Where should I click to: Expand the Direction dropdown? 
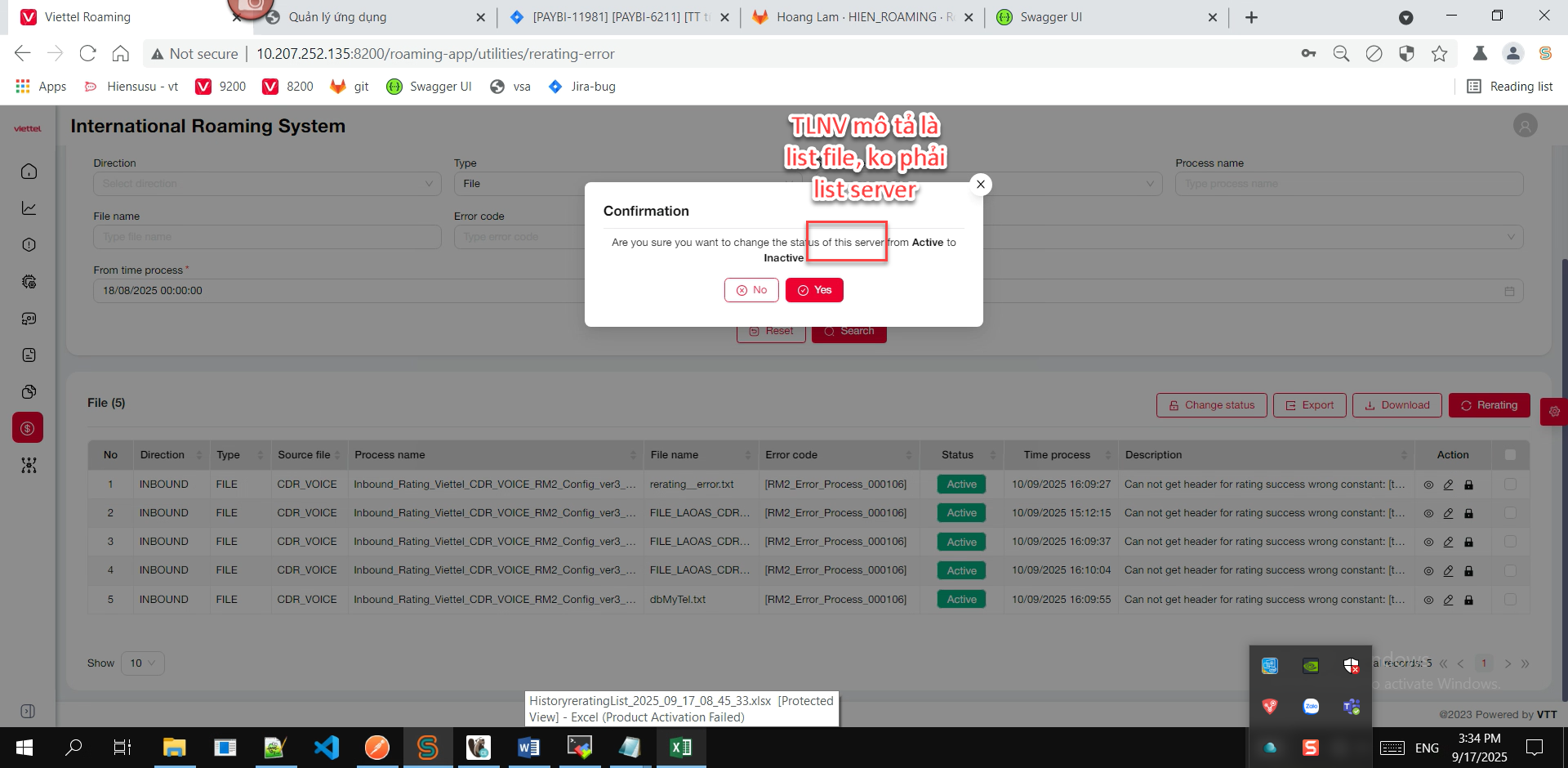point(267,184)
